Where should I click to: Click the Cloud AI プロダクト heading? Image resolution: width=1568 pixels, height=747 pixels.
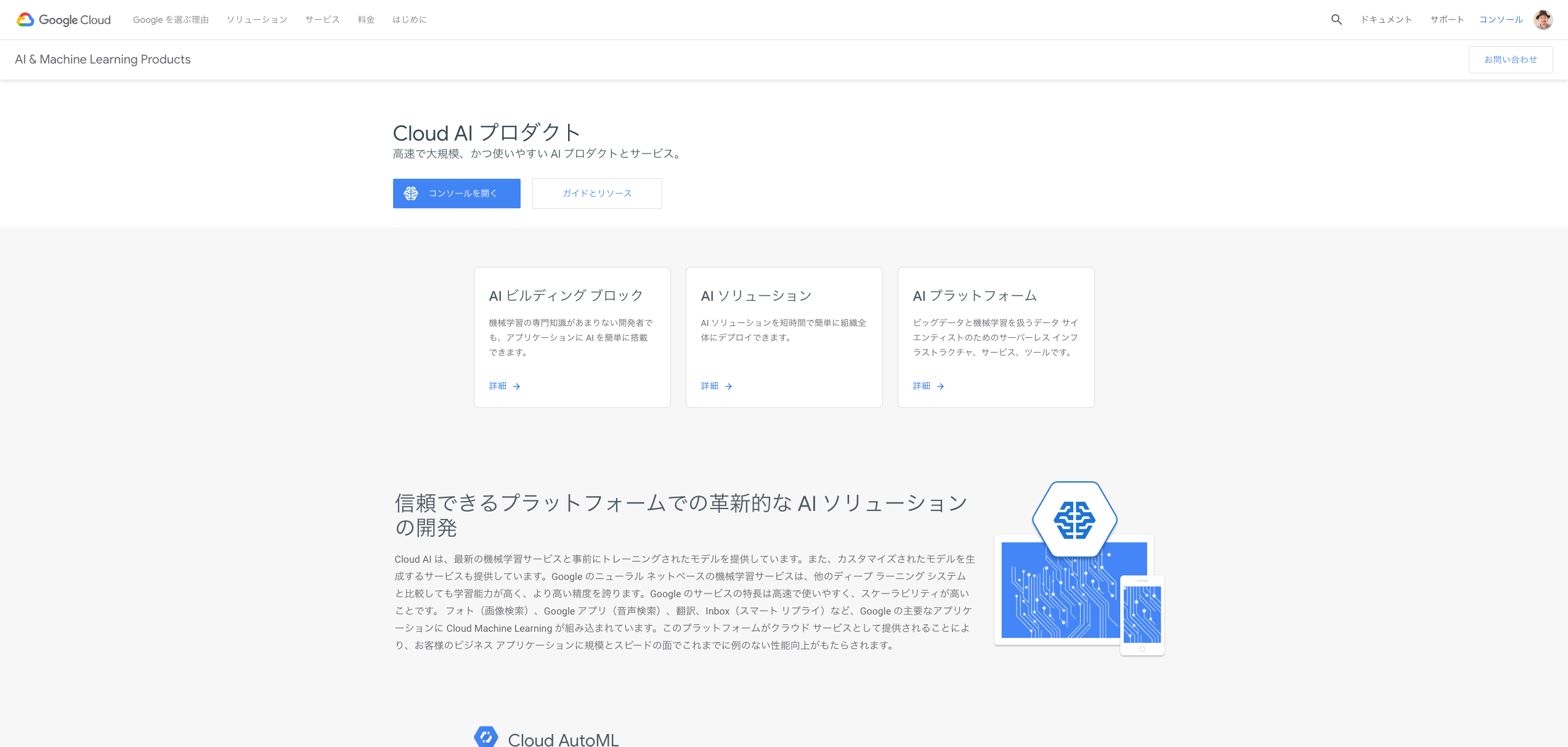(487, 133)
